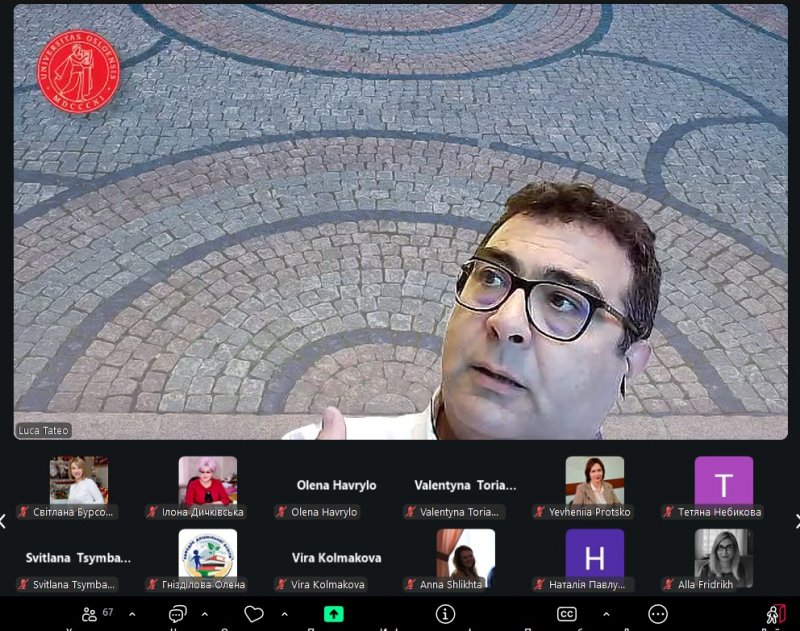Screen dimensions: 800x631
Task: Open the participants list icon
Action: click(x=90, y=614)
